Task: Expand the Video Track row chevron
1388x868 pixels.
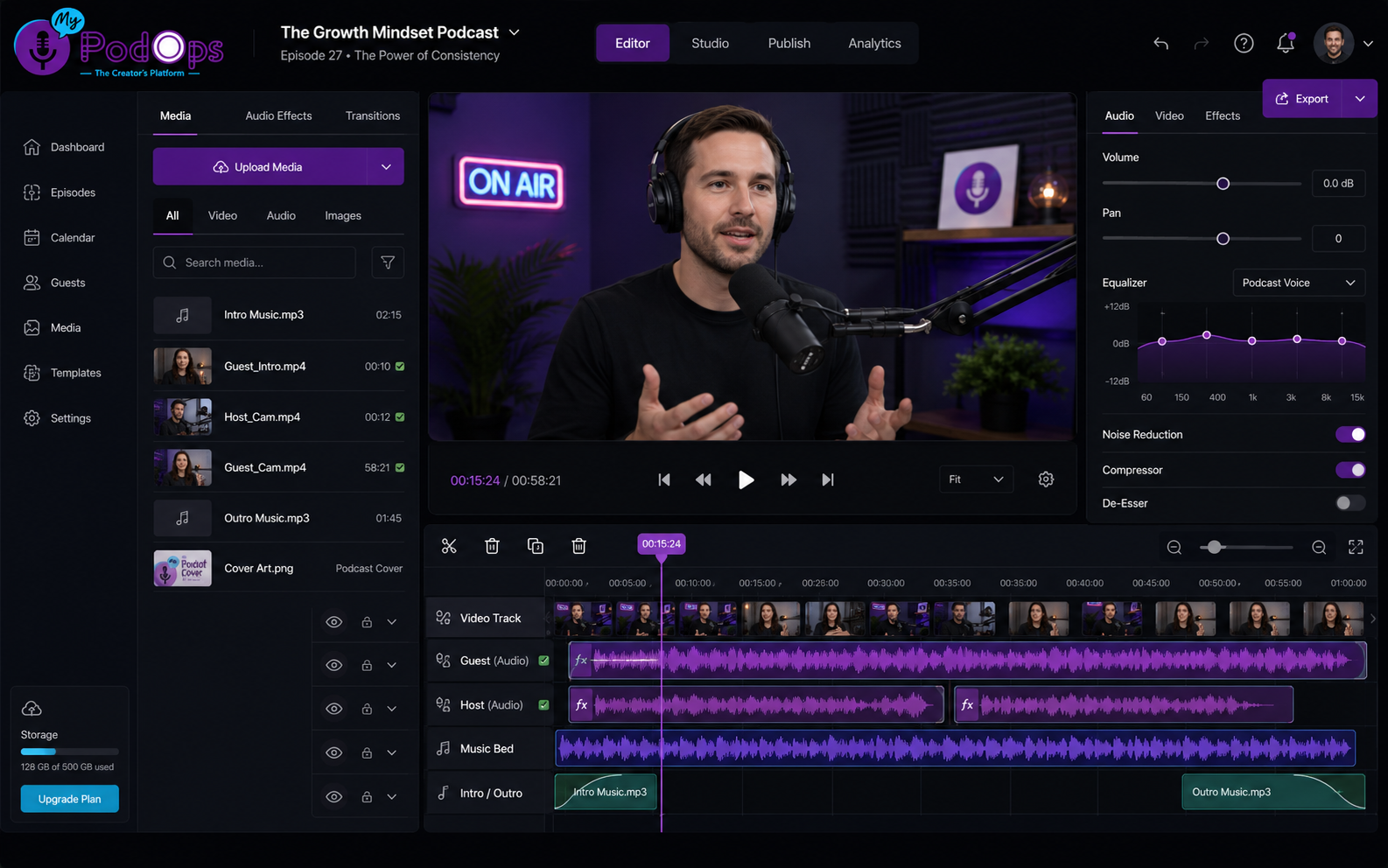Action: [392, 622]
